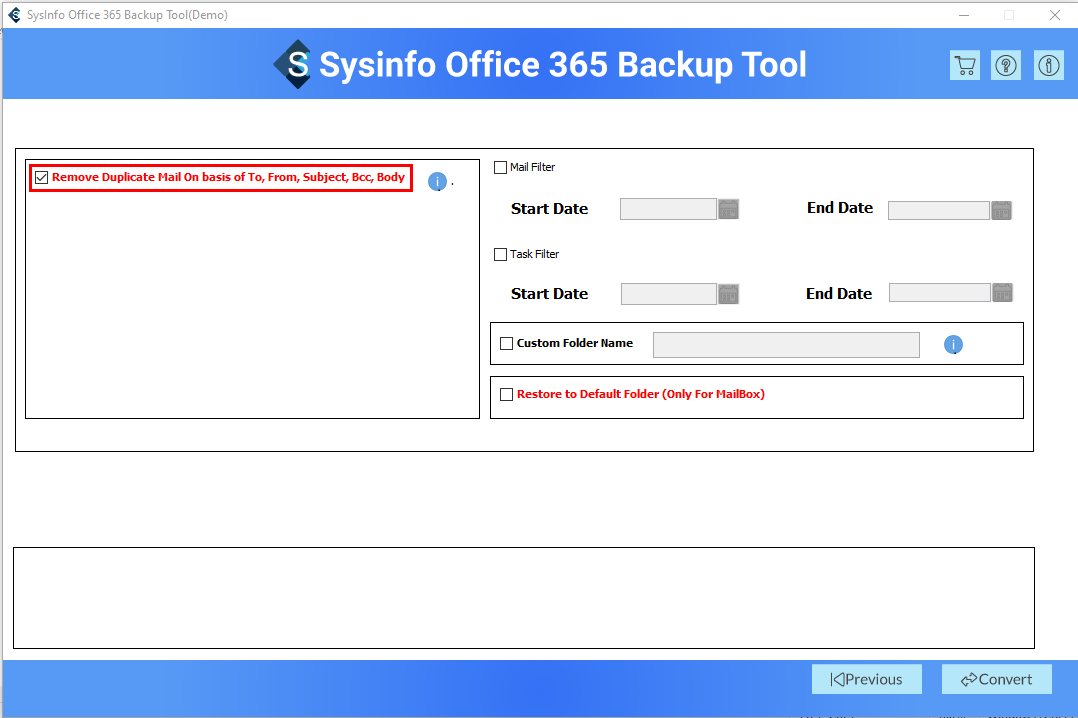Check Restore to Default Folder option
Viewport: 1078px width, 718px height.
506,394
